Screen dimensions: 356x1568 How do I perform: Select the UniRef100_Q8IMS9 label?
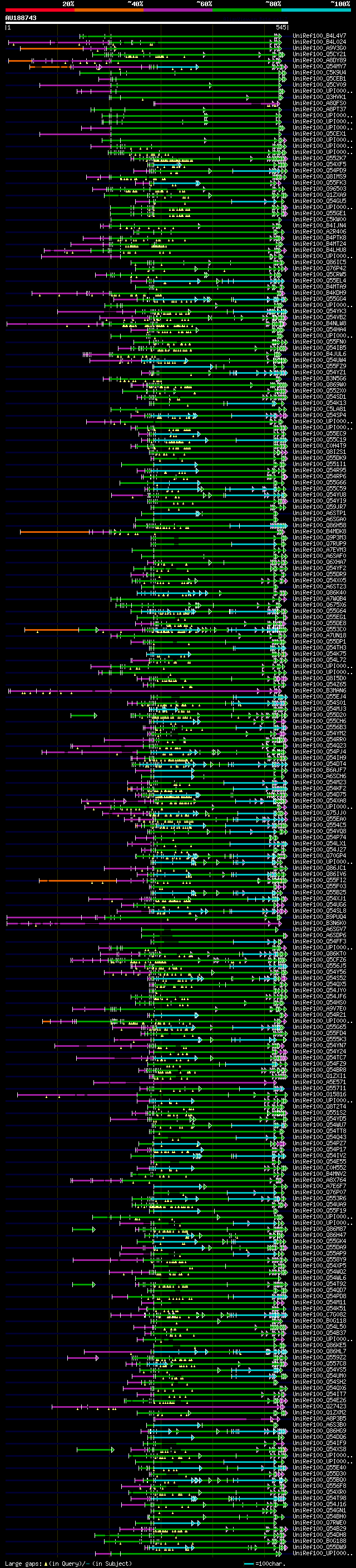pyautogui.click(x=319, y=176)
